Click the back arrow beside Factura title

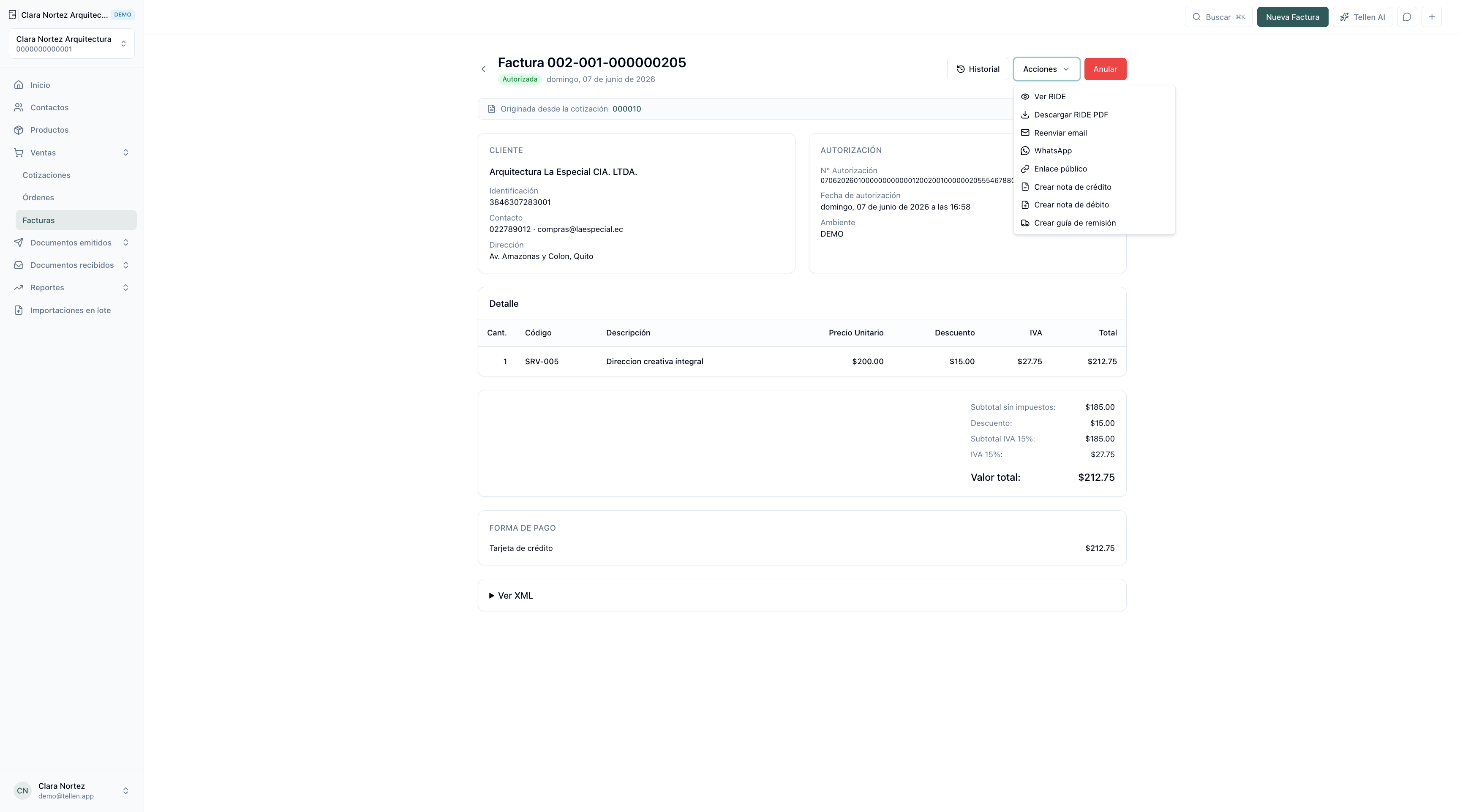pos(483,69)
